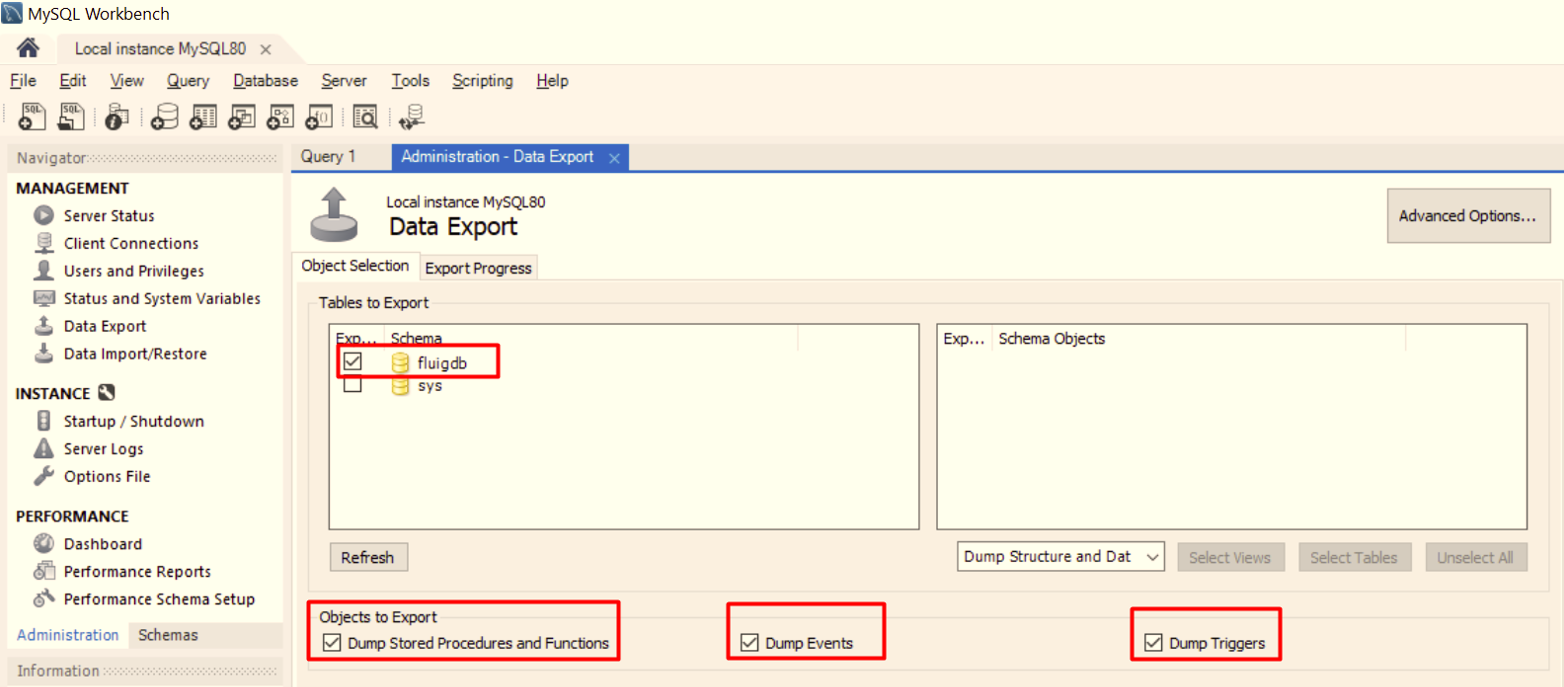Create a new SQL tab icon
Screen dimensions: 1564x687
(x=31, y=116)
